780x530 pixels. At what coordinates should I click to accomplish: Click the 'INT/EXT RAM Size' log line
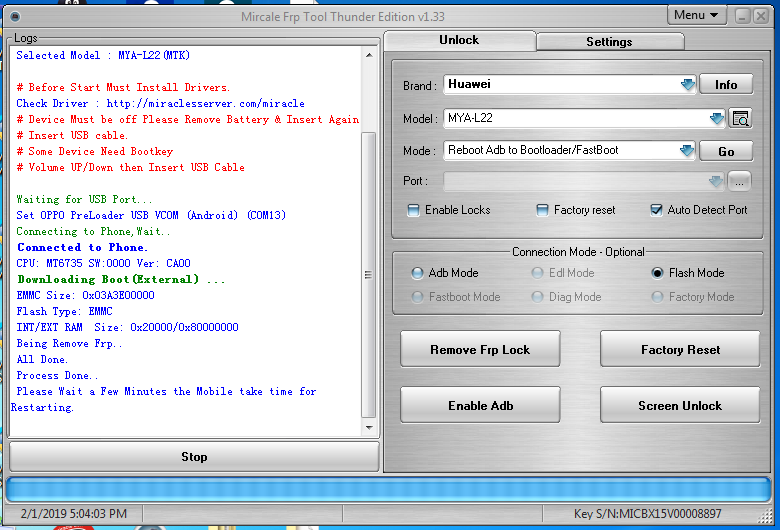coord(127,327)
